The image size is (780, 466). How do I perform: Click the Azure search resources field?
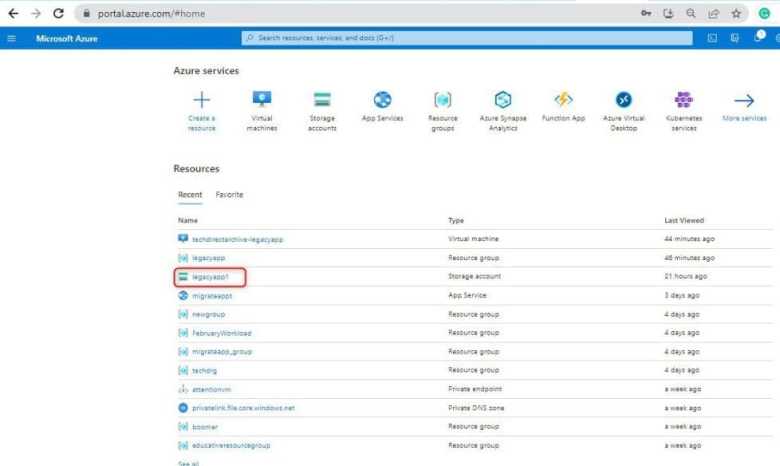[467, 38]
